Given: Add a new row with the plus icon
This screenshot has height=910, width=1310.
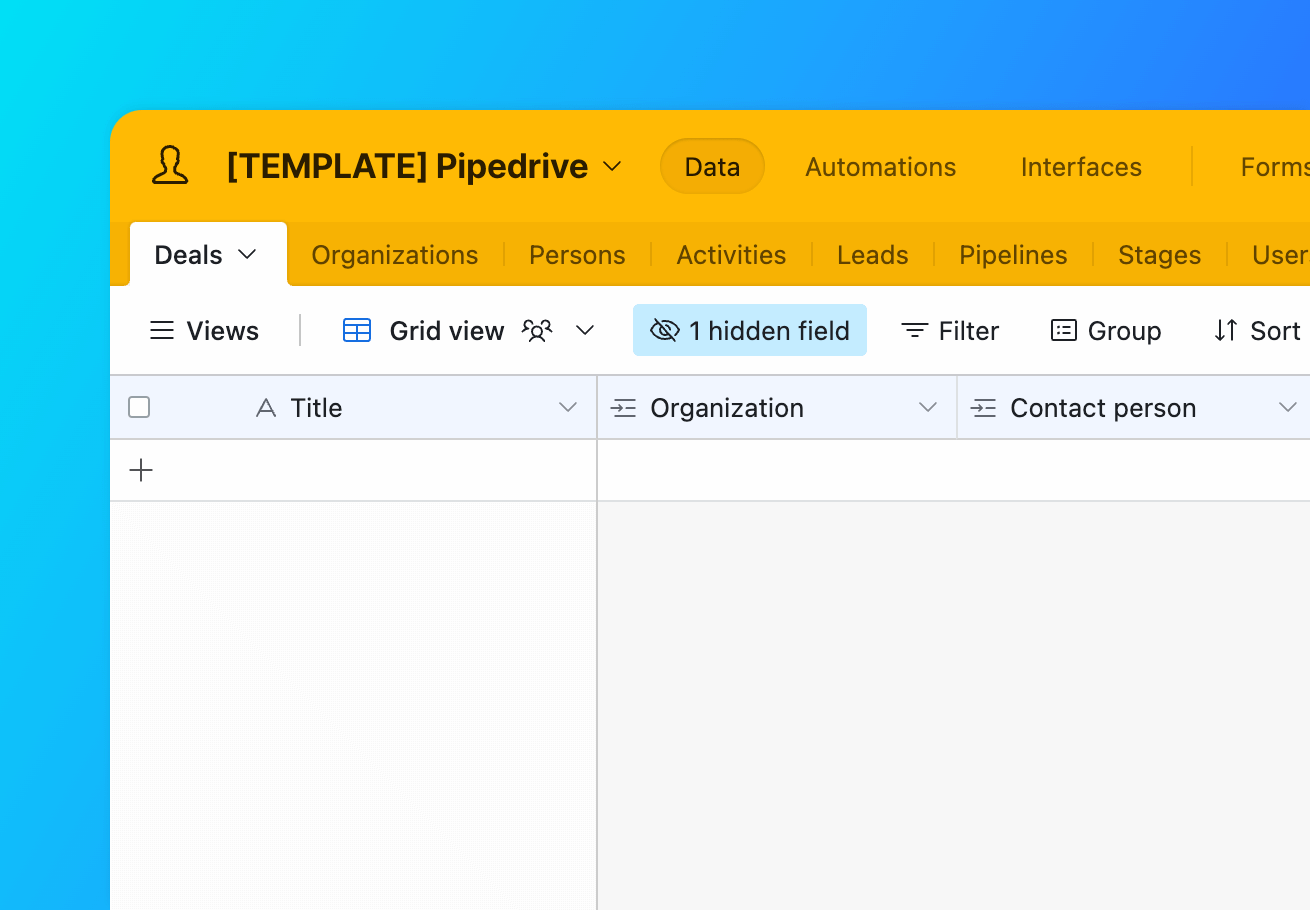Looking at the screenshot, I should 141,470.
